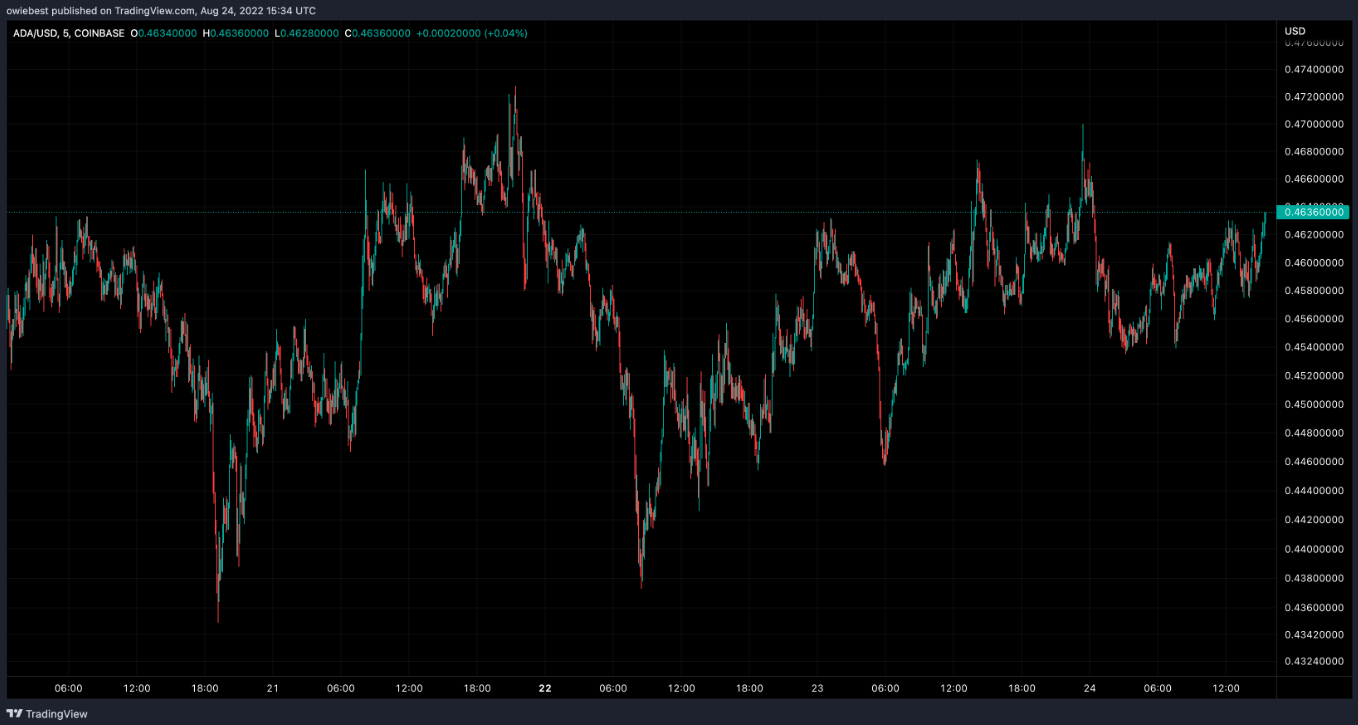Open the USD currency selector on the price axis
1358x725 pixels.
[1295, 33]
